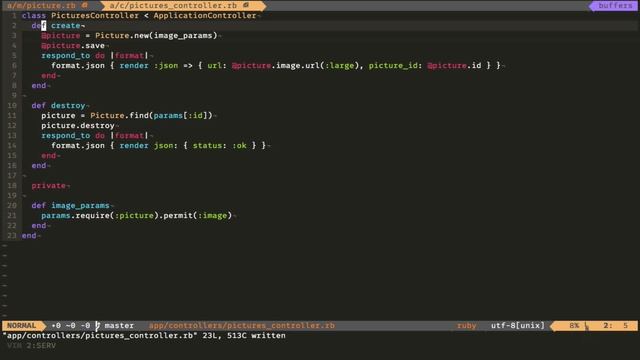This screenshot has height=360, width=640.
Task: Click 'Picture.new(image_params)' on line 3
Action: [x=156, y=36]
